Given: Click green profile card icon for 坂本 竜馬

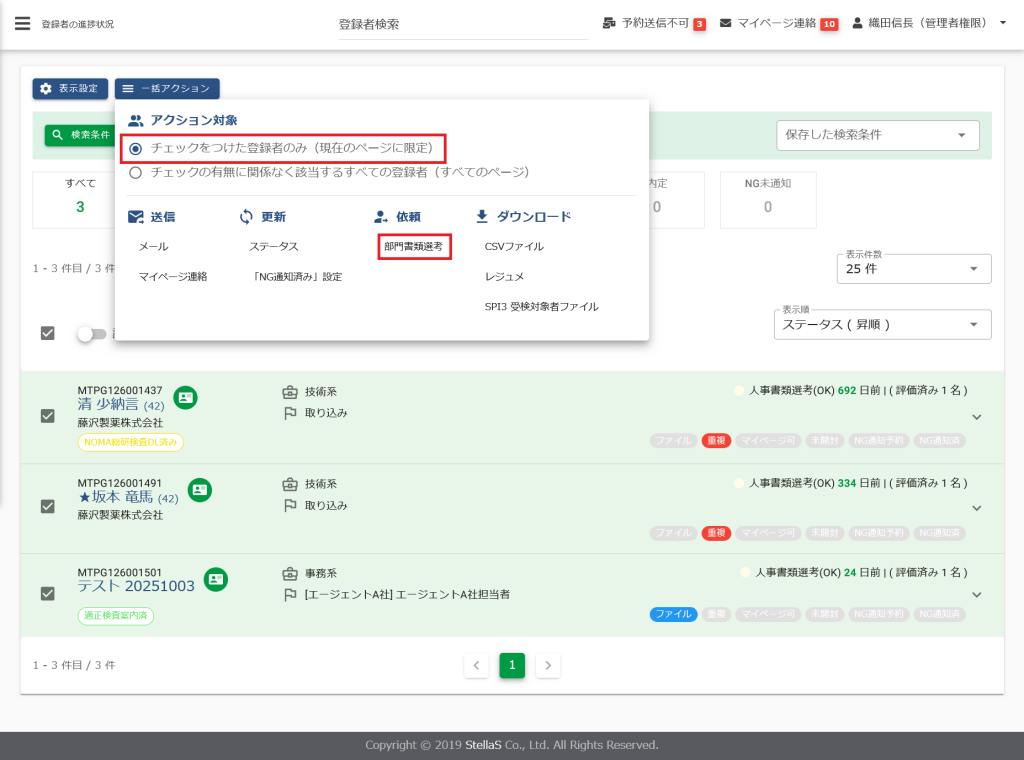Looking at the screenshot, I should pyautogui.click(x=200, y=490).
